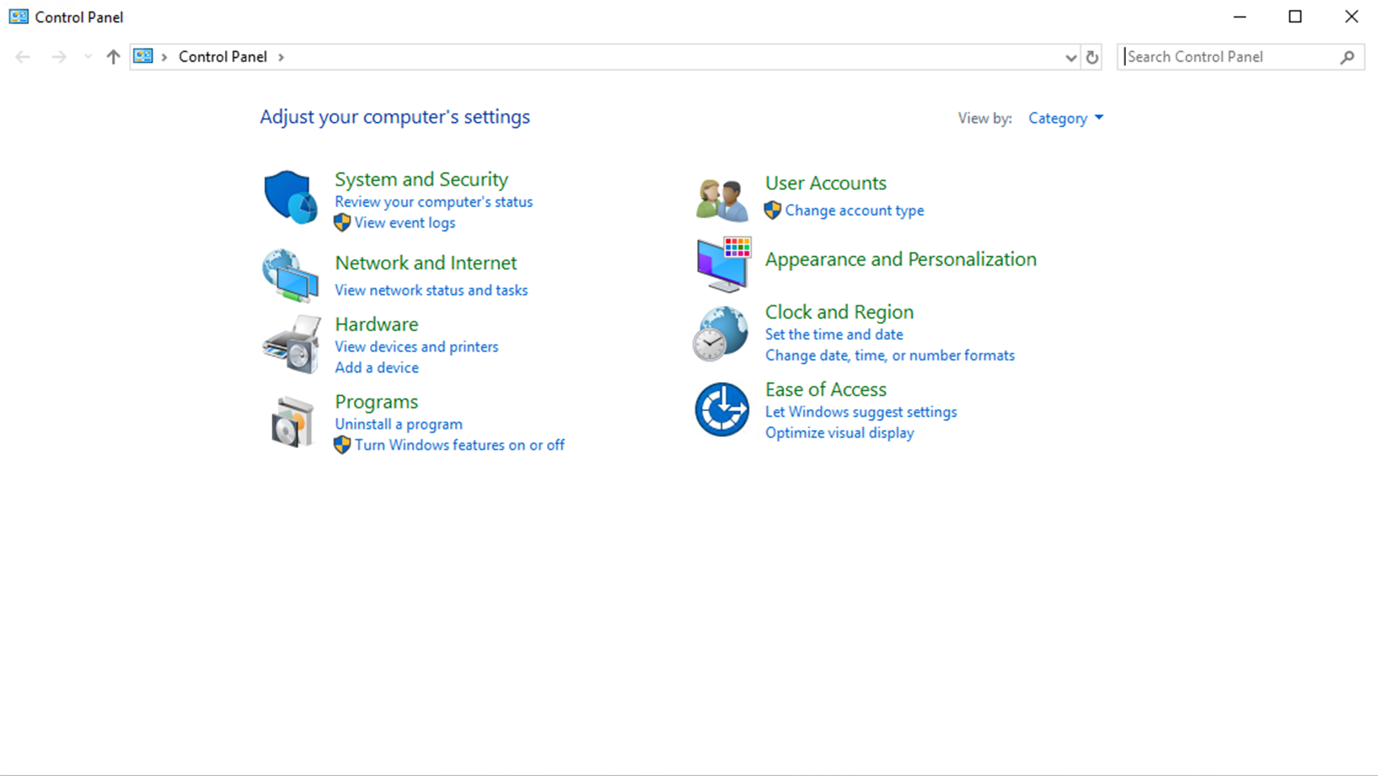Click Uninstall a program
This screenshot has height=776, width=1378.
[398, 423]
